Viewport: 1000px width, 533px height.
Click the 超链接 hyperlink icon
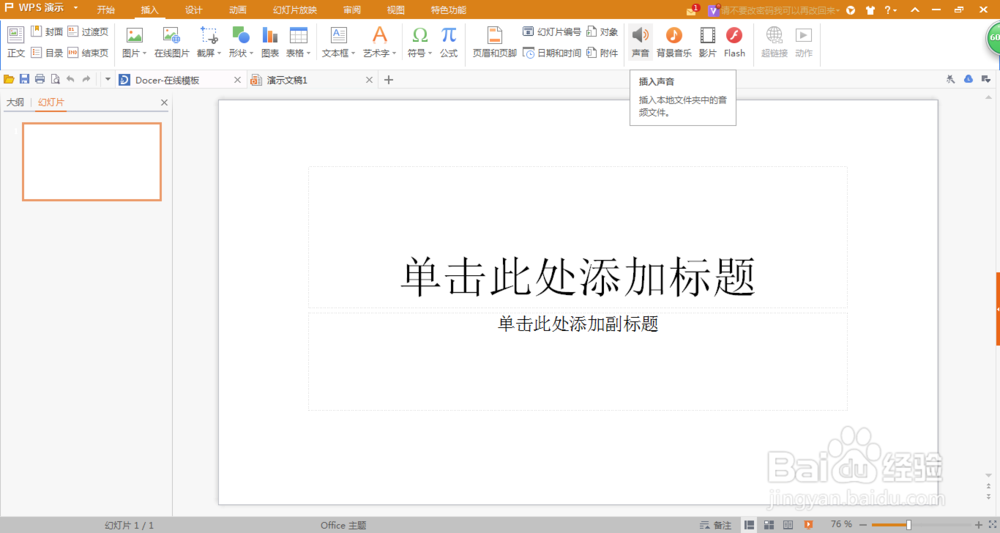click(774, 34)
